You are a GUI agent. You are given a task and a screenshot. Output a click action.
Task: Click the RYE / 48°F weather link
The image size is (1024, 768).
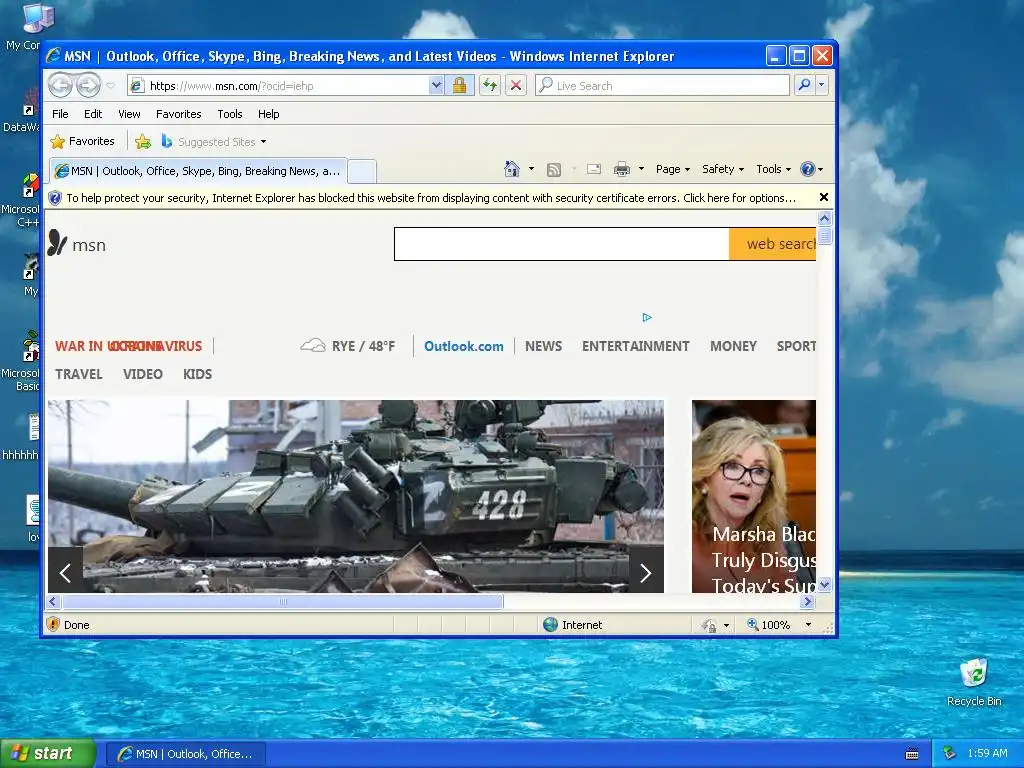point(347,346)
